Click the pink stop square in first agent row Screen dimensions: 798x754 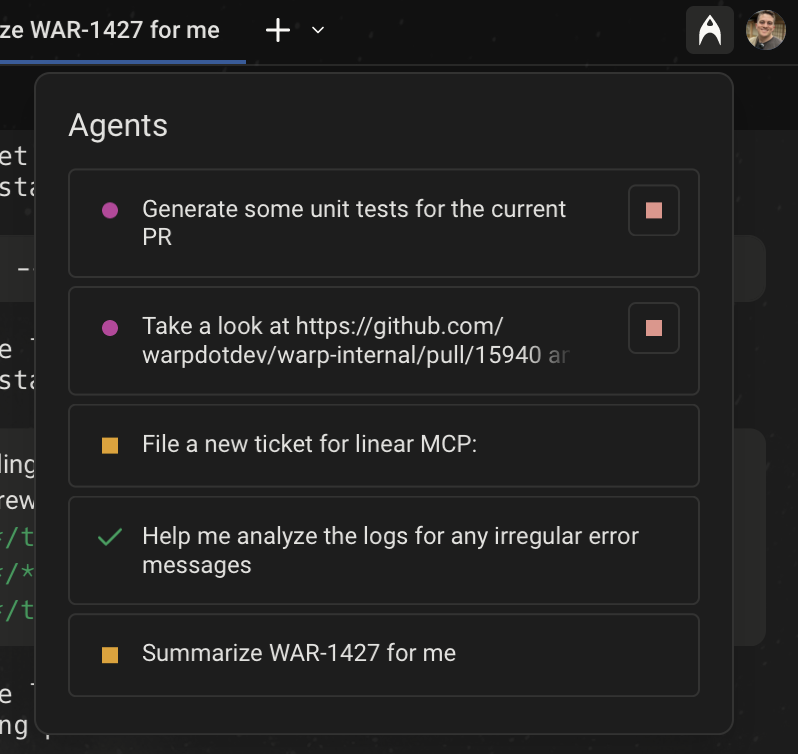[x=653, y=211]
